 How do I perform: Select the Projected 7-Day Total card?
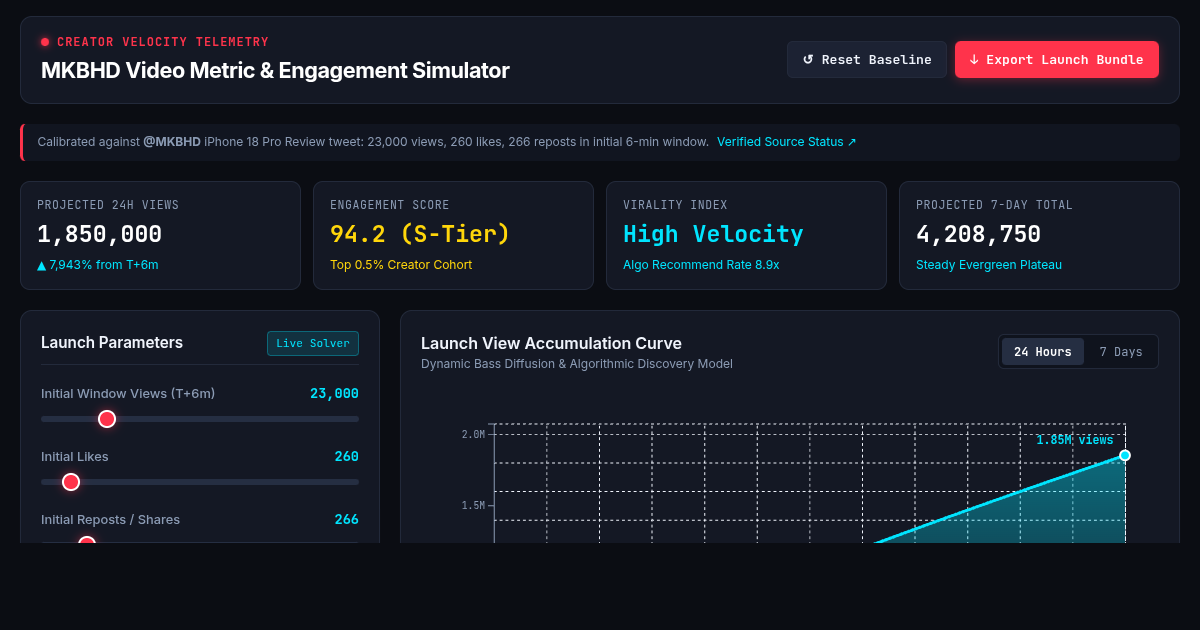pos(1039,235)
